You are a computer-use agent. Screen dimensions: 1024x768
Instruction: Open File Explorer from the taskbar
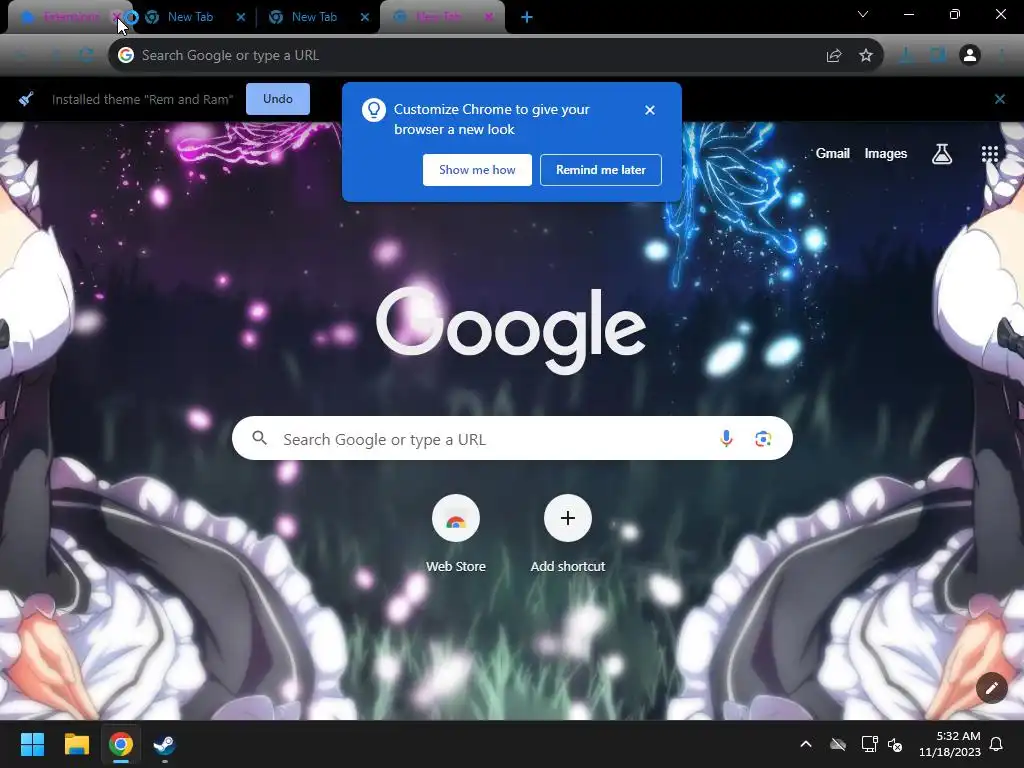coord(76,744)
